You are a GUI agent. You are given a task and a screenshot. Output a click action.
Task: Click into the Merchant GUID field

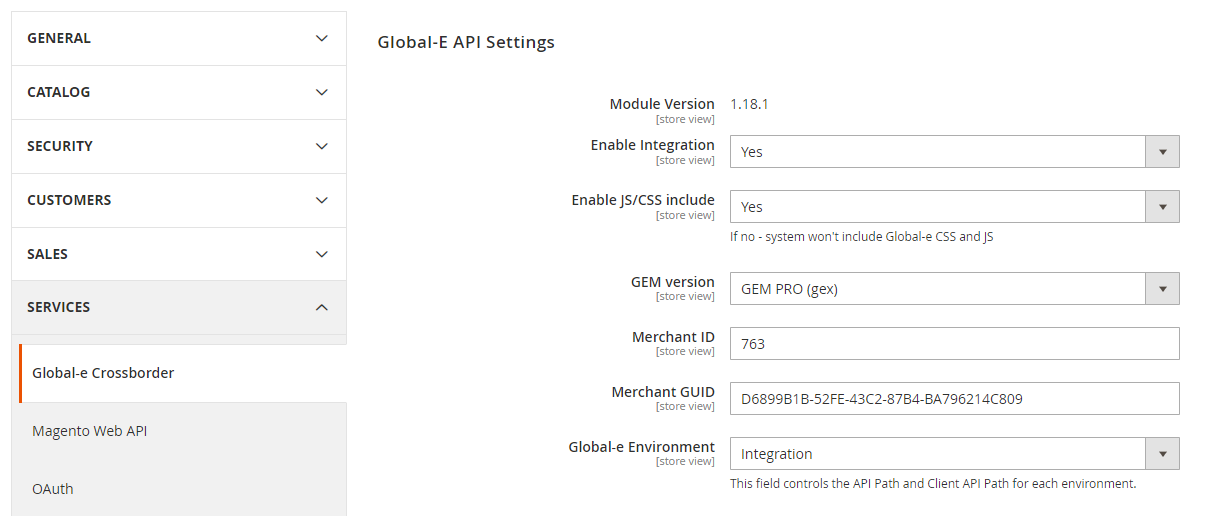(x=954, y=399)
